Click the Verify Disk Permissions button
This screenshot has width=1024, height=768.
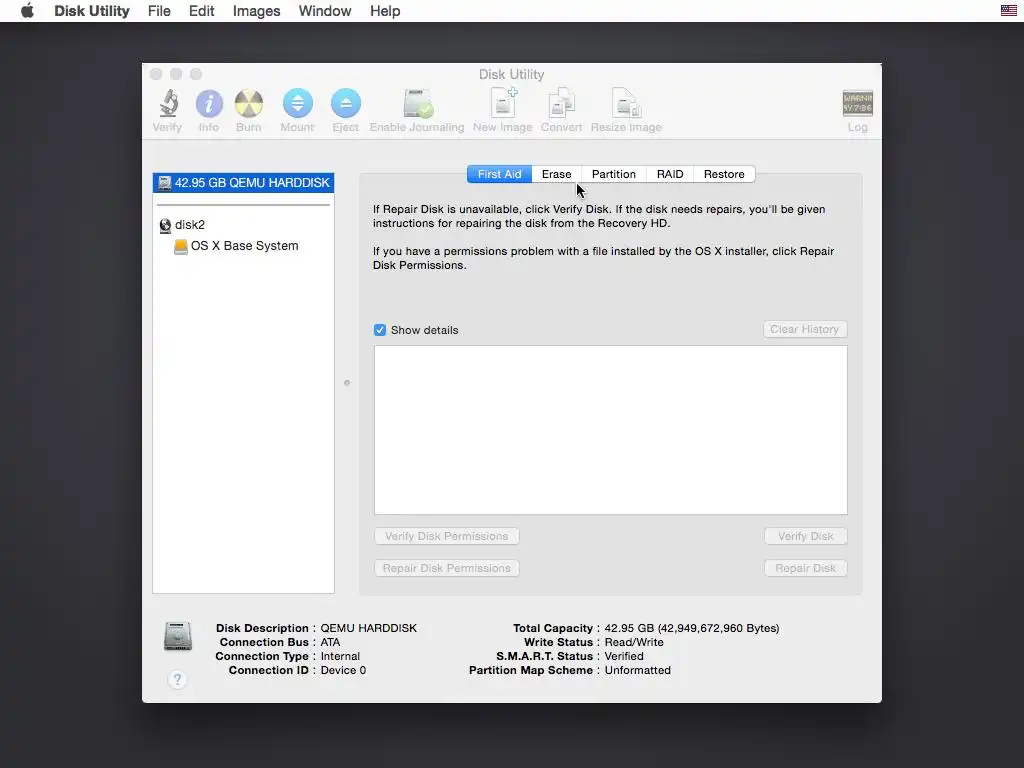[x=447, y=536]
